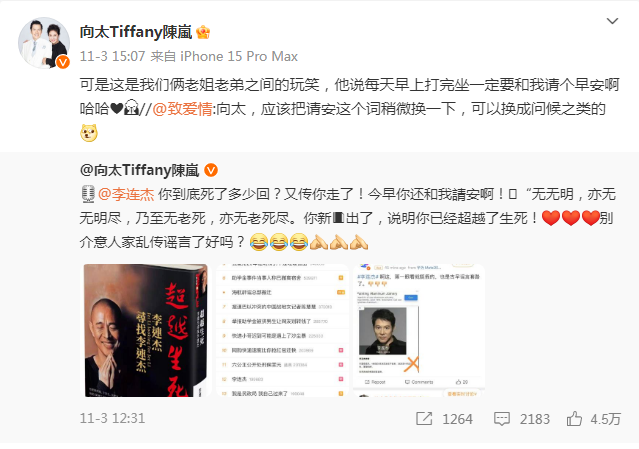Image resolution: width=639 pixels, height=449 pixels.
Task: Open the iPhone 15 Pro Max source link
Action: pyautogui.click(x=239, y=56)
